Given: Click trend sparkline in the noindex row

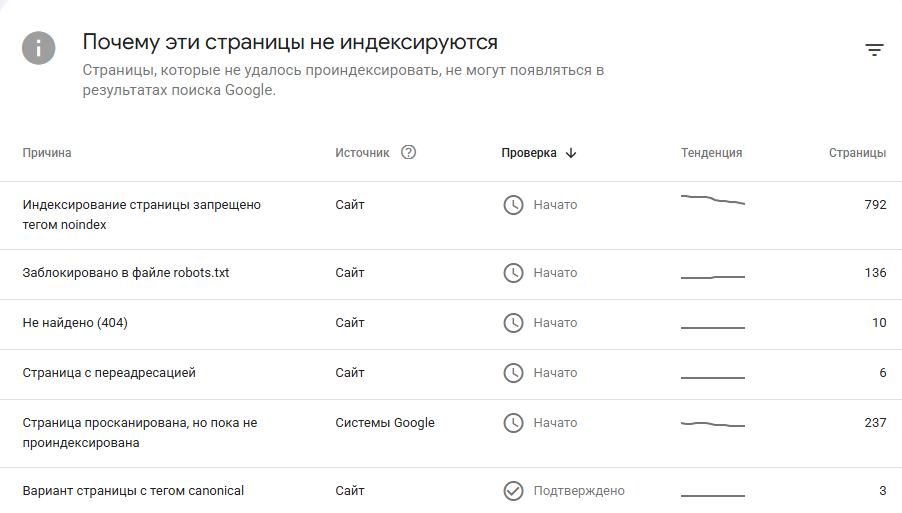Looking at the screenshot, I should 713,200.
